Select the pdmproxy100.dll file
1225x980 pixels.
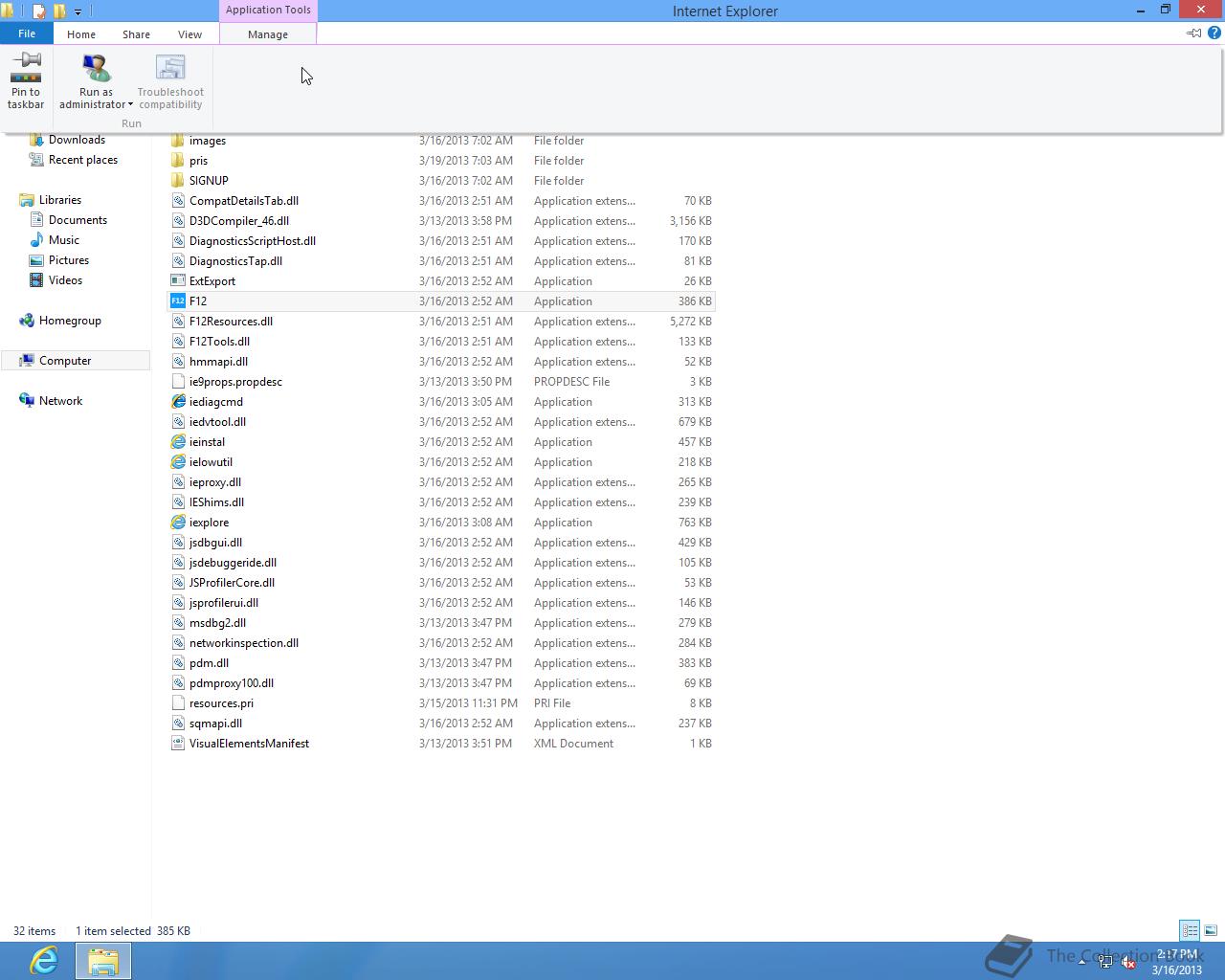(441, 683)
